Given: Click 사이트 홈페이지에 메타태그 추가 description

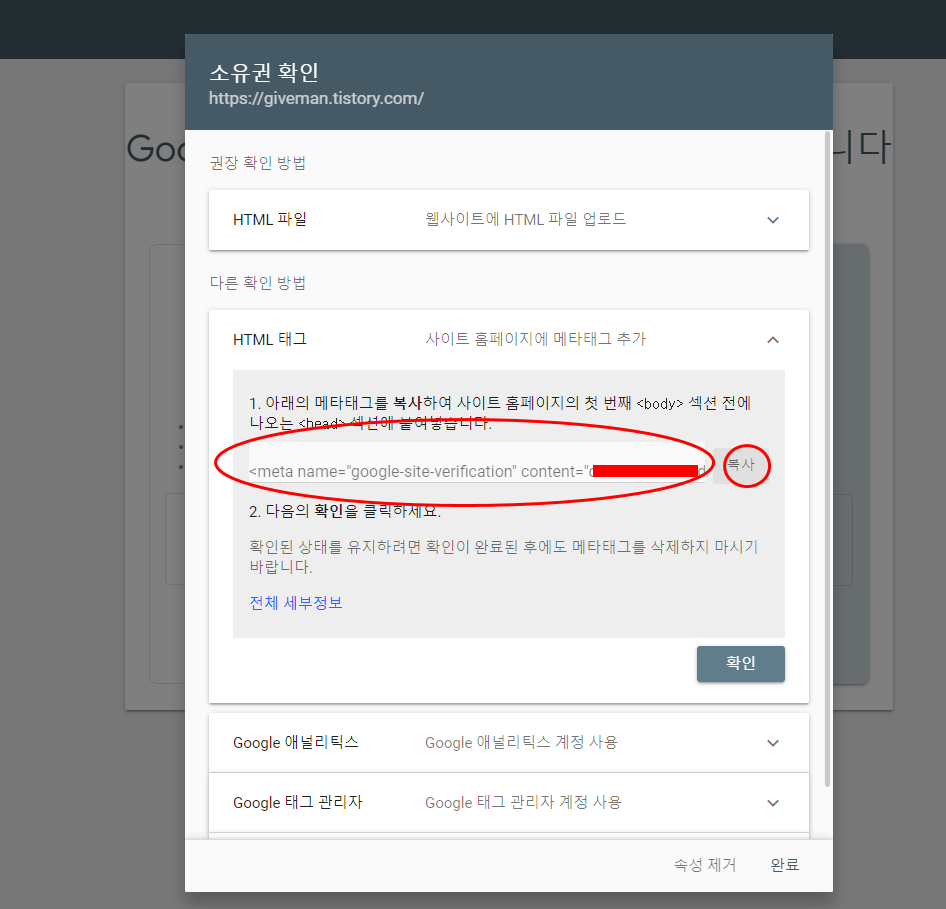Looking at the screenshot, I should (x=535, y=339).
